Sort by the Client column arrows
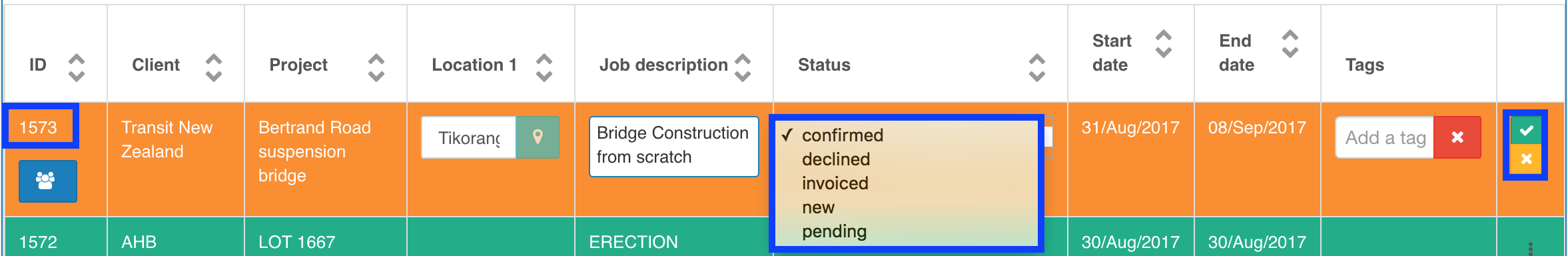The height and width of the screenshot is (256, 1568). [214, 67]
